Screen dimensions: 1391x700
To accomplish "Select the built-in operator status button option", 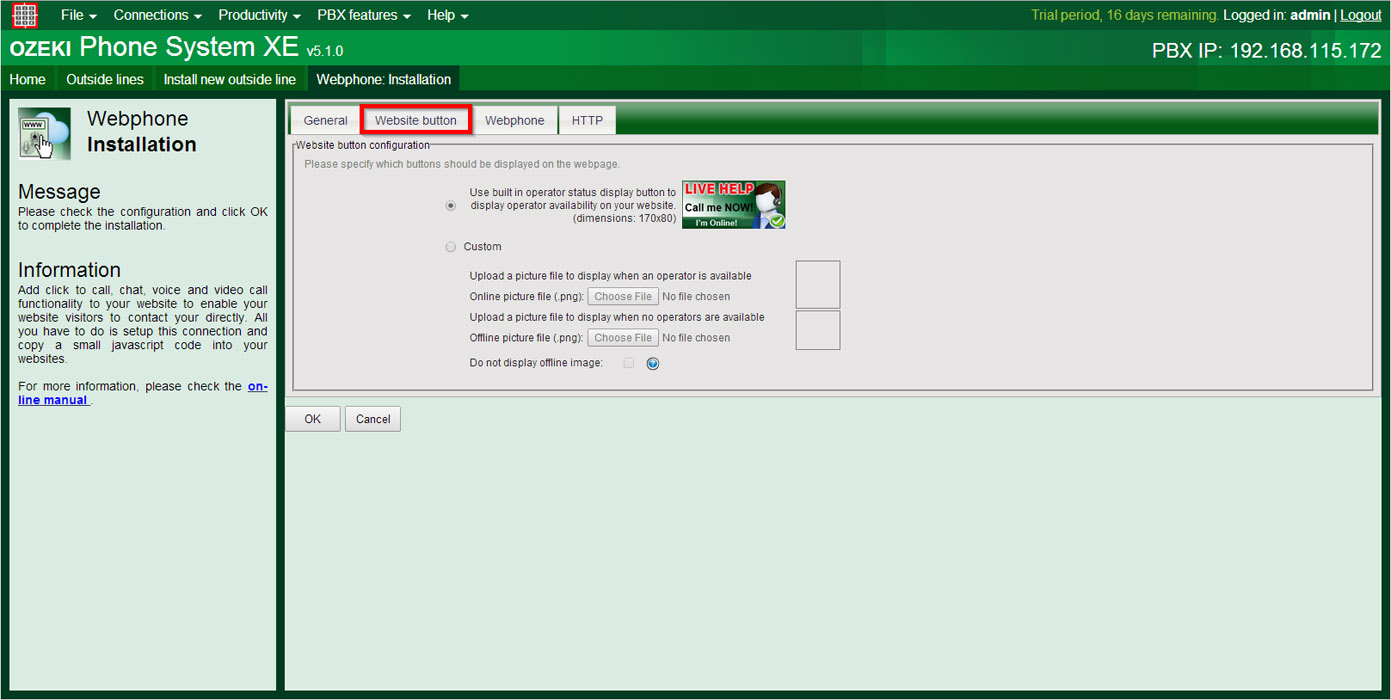I will pos(451,205).
